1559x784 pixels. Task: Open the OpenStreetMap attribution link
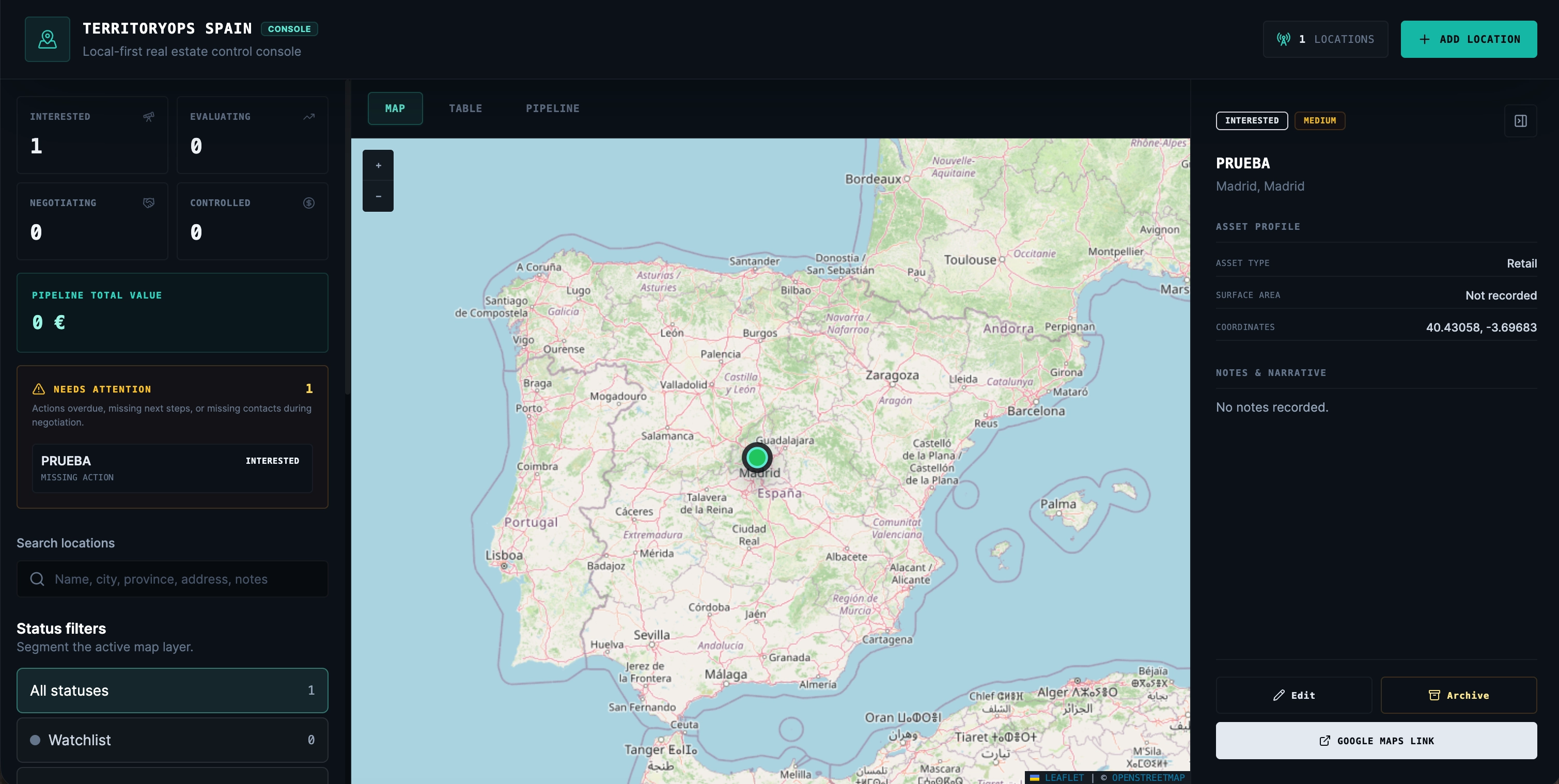pyautogui.click(x=1148, y=777)
